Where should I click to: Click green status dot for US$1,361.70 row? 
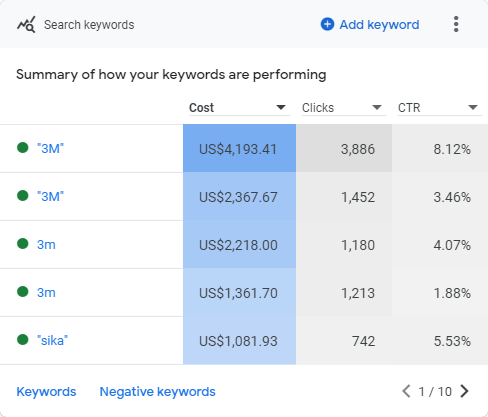tap(23, 292)
